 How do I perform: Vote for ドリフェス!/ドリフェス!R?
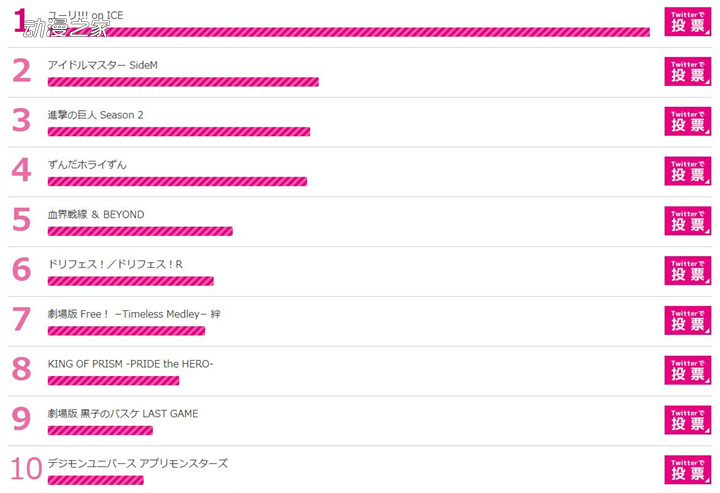point(687,270)
